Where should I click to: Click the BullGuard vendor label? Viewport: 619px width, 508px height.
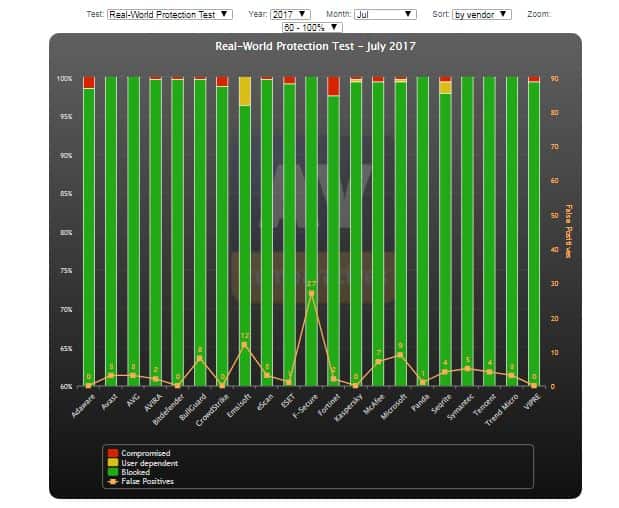click(193, 407)
